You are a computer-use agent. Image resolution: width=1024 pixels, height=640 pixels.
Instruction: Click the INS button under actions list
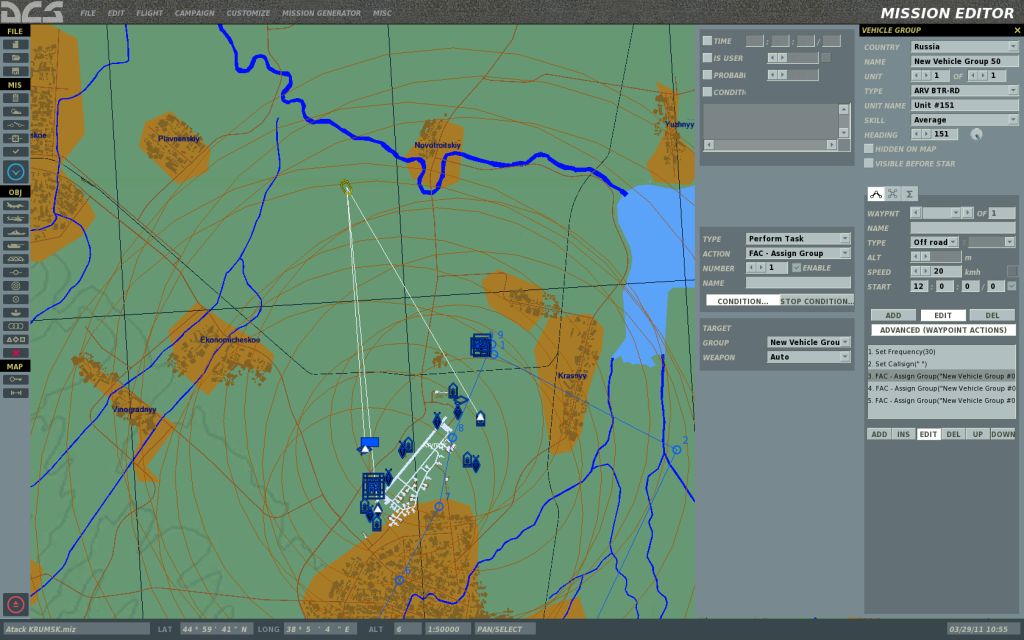pos(903,434)
